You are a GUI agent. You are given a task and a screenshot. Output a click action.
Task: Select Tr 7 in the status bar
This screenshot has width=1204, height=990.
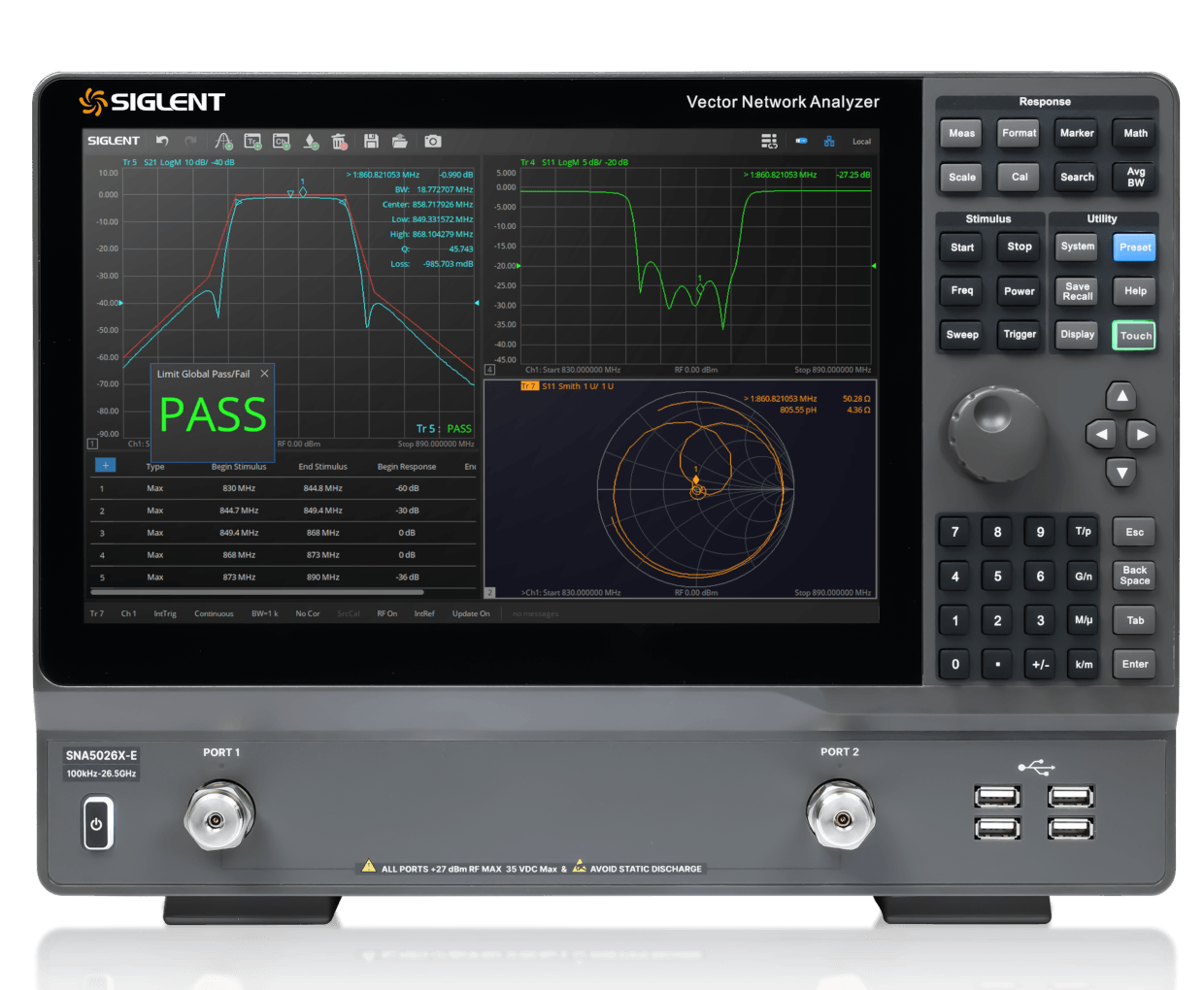click(97, 613)
